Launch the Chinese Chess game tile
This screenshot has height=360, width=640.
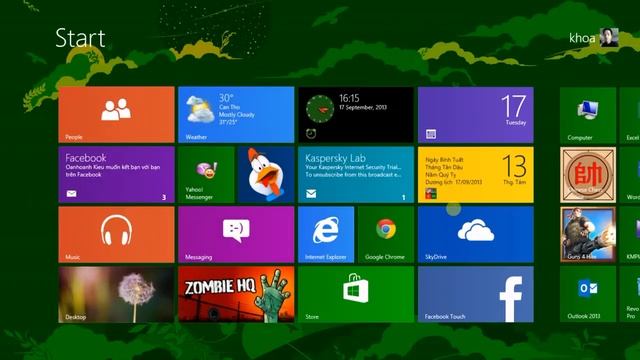pyautogui.click(x=588, y=175)
